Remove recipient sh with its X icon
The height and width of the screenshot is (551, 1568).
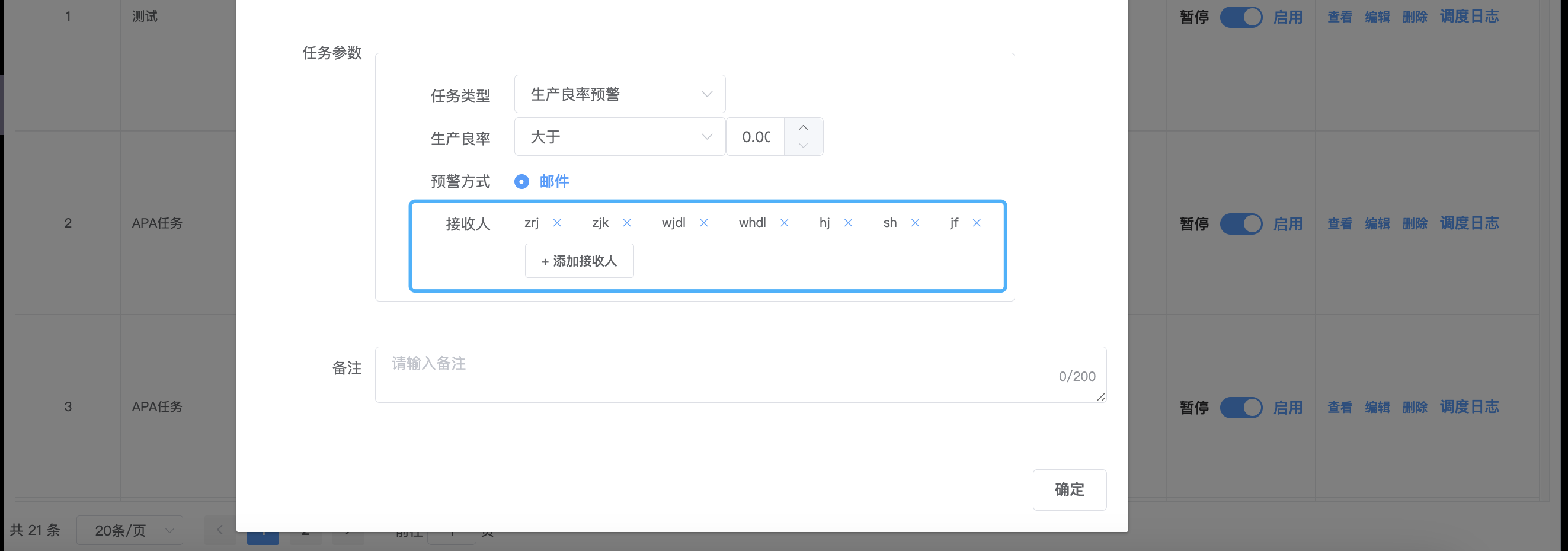coord(915,223)
